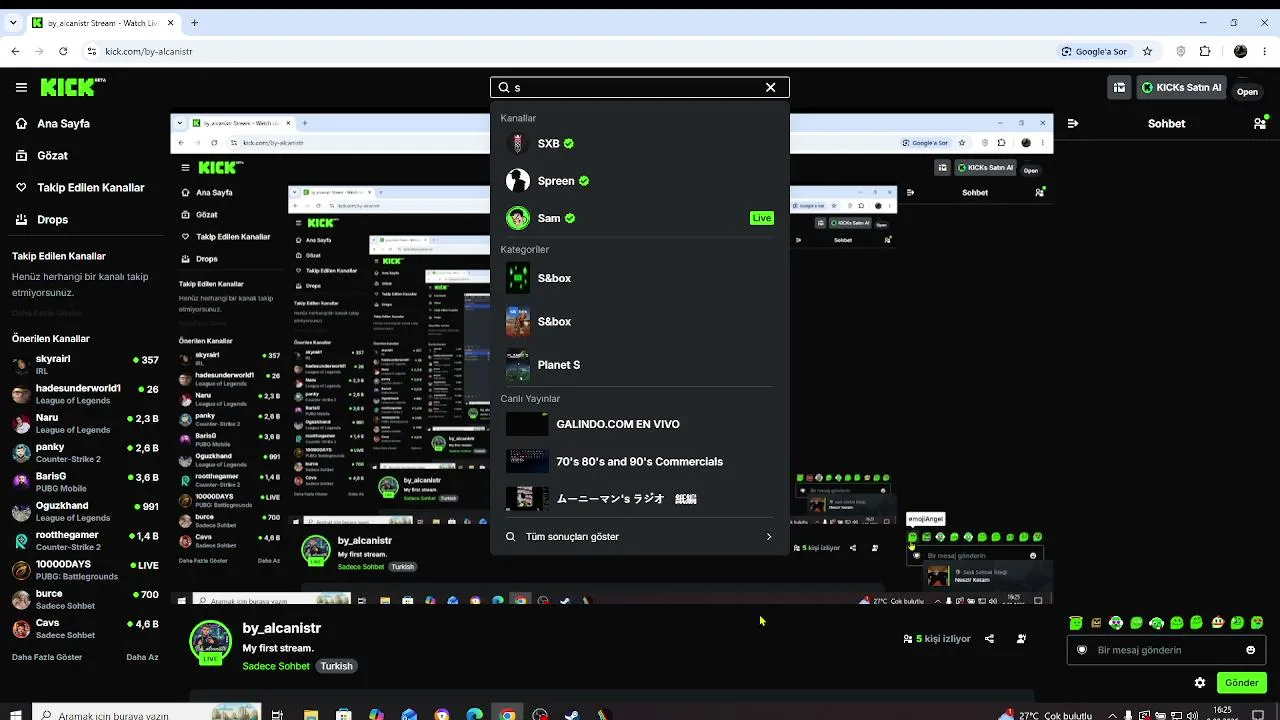Screen dimensions: 1280x720
Task: Open the Windows Start menu
Action: (15, 714)
